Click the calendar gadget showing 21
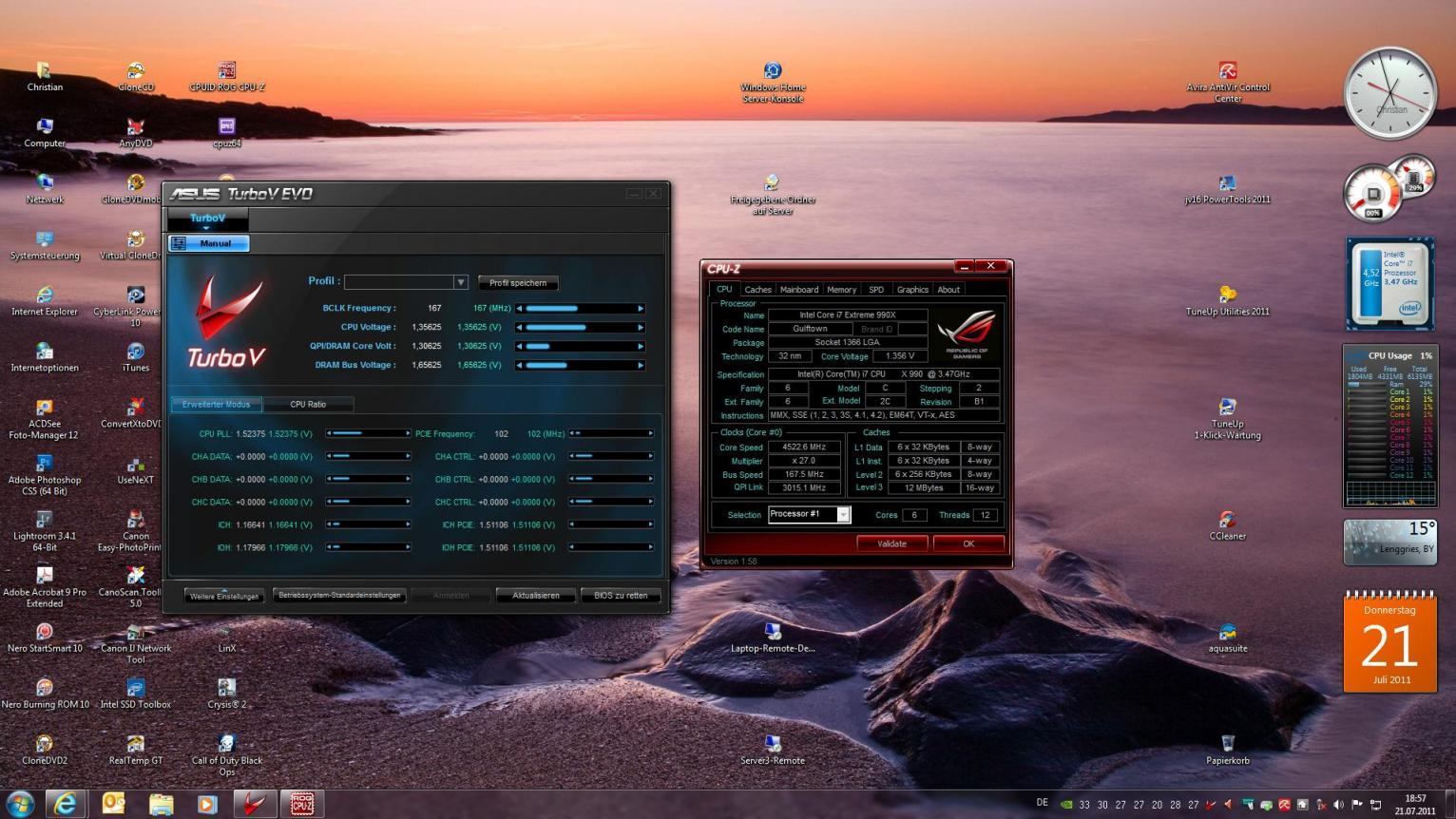 (x=1389, y=642)
